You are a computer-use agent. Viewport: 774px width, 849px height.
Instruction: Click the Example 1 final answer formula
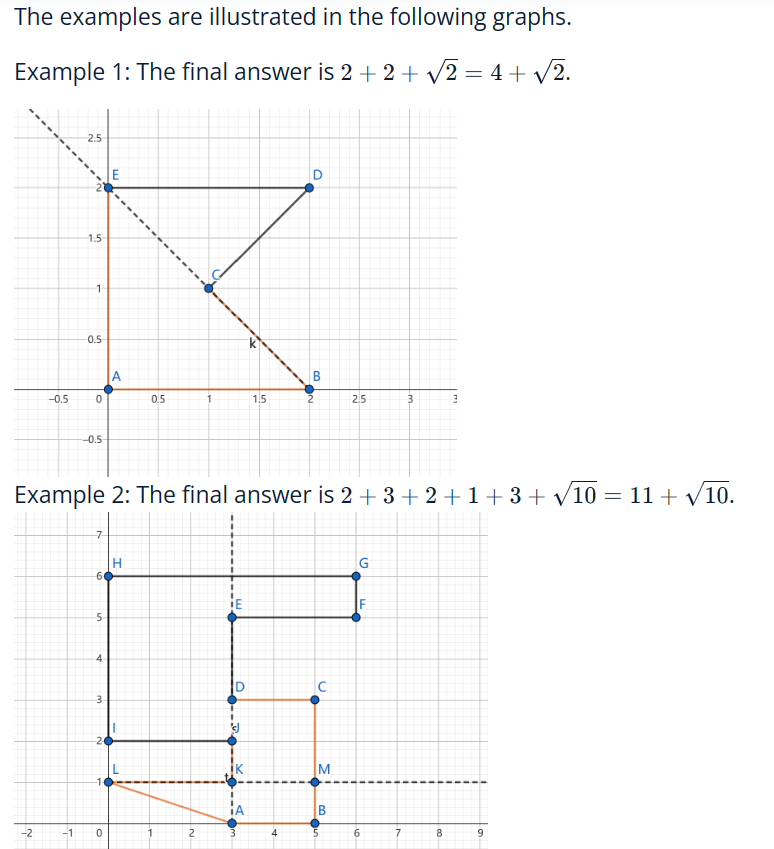click(x=455, y=72)
